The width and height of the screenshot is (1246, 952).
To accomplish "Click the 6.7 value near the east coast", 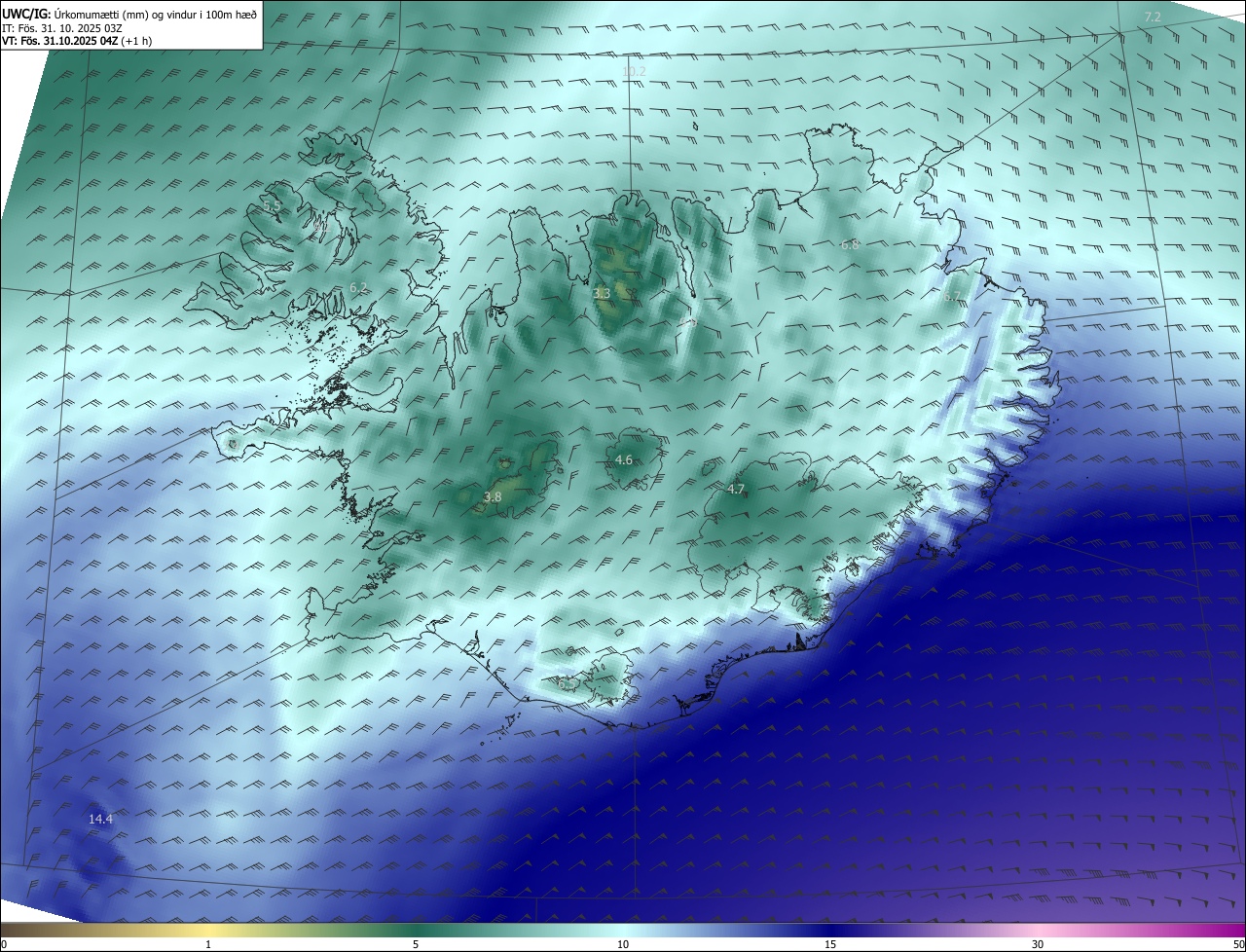I will pyautogui.click(x=951, y=296).
